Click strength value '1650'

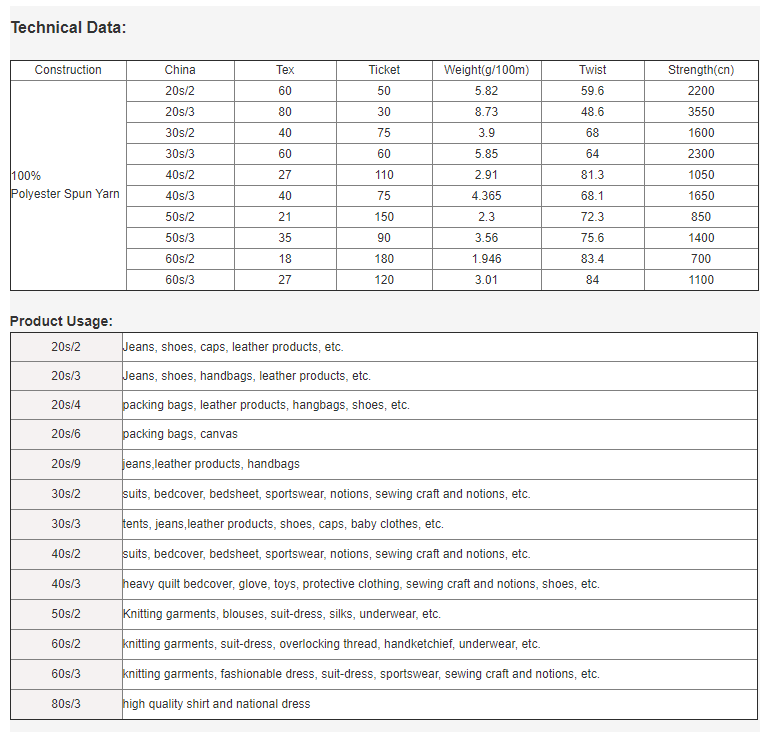(701, 196)
